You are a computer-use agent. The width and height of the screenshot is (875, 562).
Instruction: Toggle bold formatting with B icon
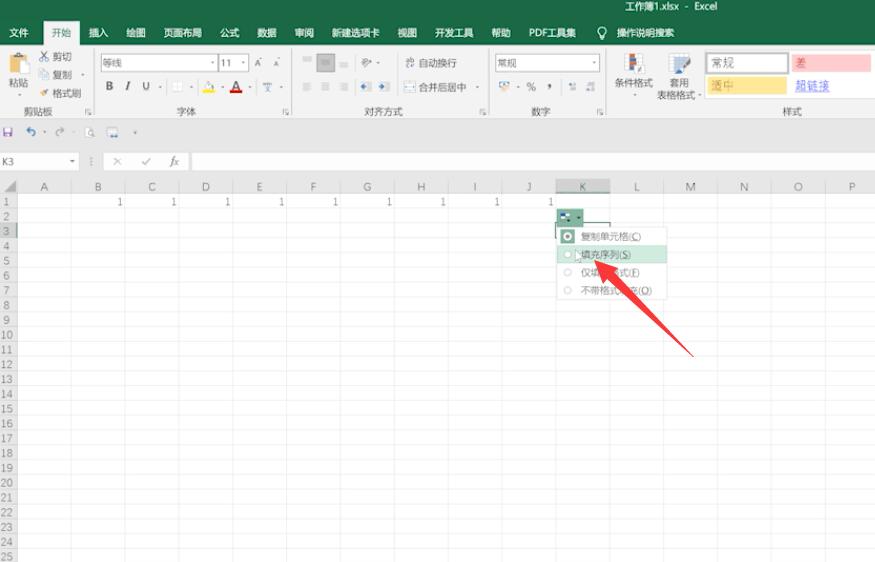click(x=109, y=86)
